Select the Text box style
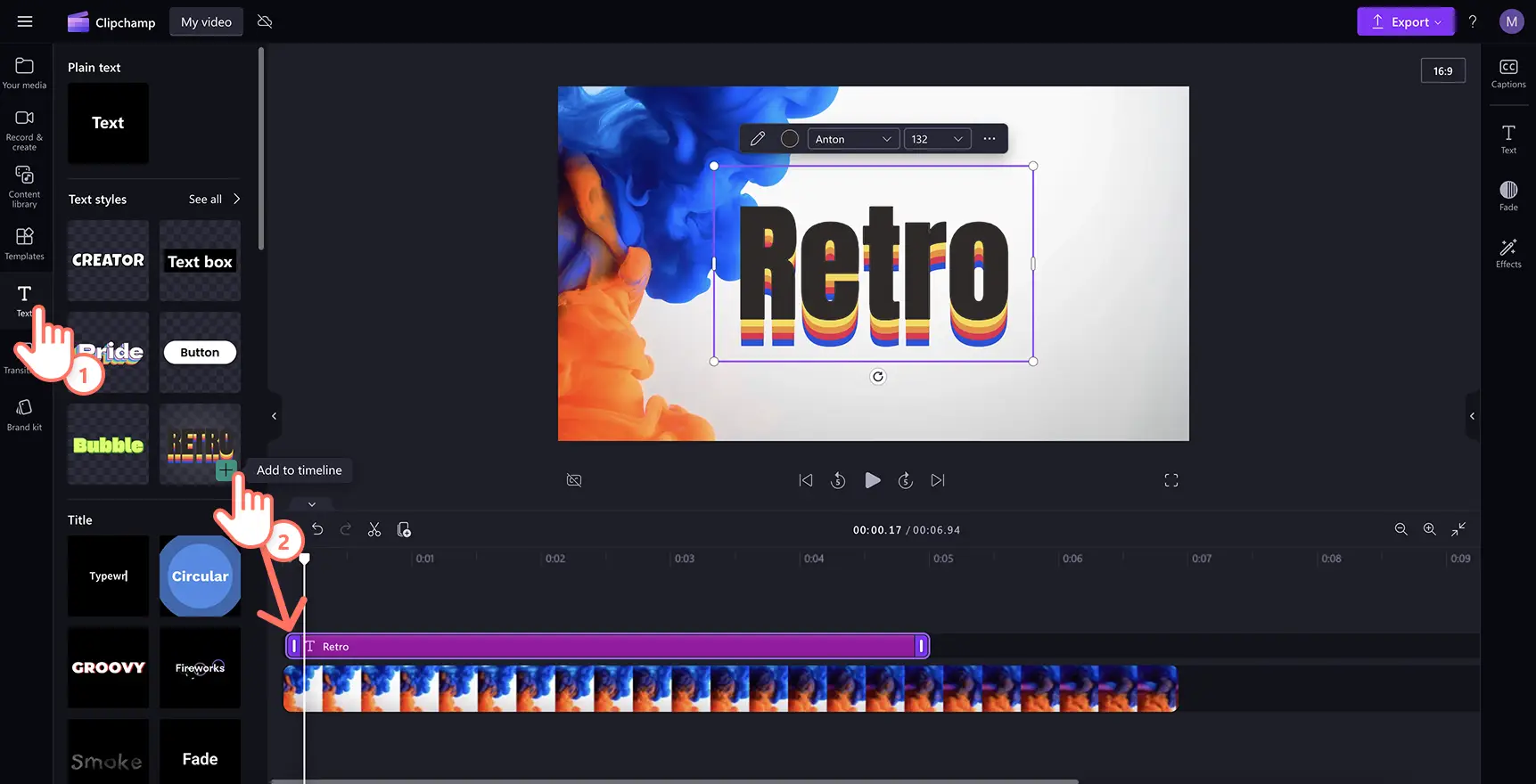Viewport: 1536px width, 784px height. click(200, 260)
